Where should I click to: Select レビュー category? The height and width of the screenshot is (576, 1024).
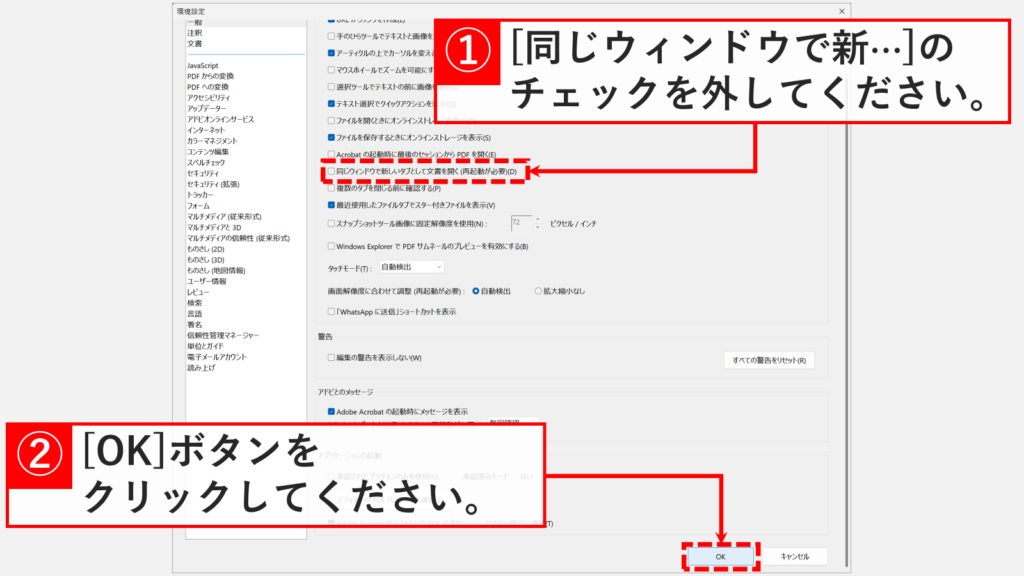pos(198,292)
